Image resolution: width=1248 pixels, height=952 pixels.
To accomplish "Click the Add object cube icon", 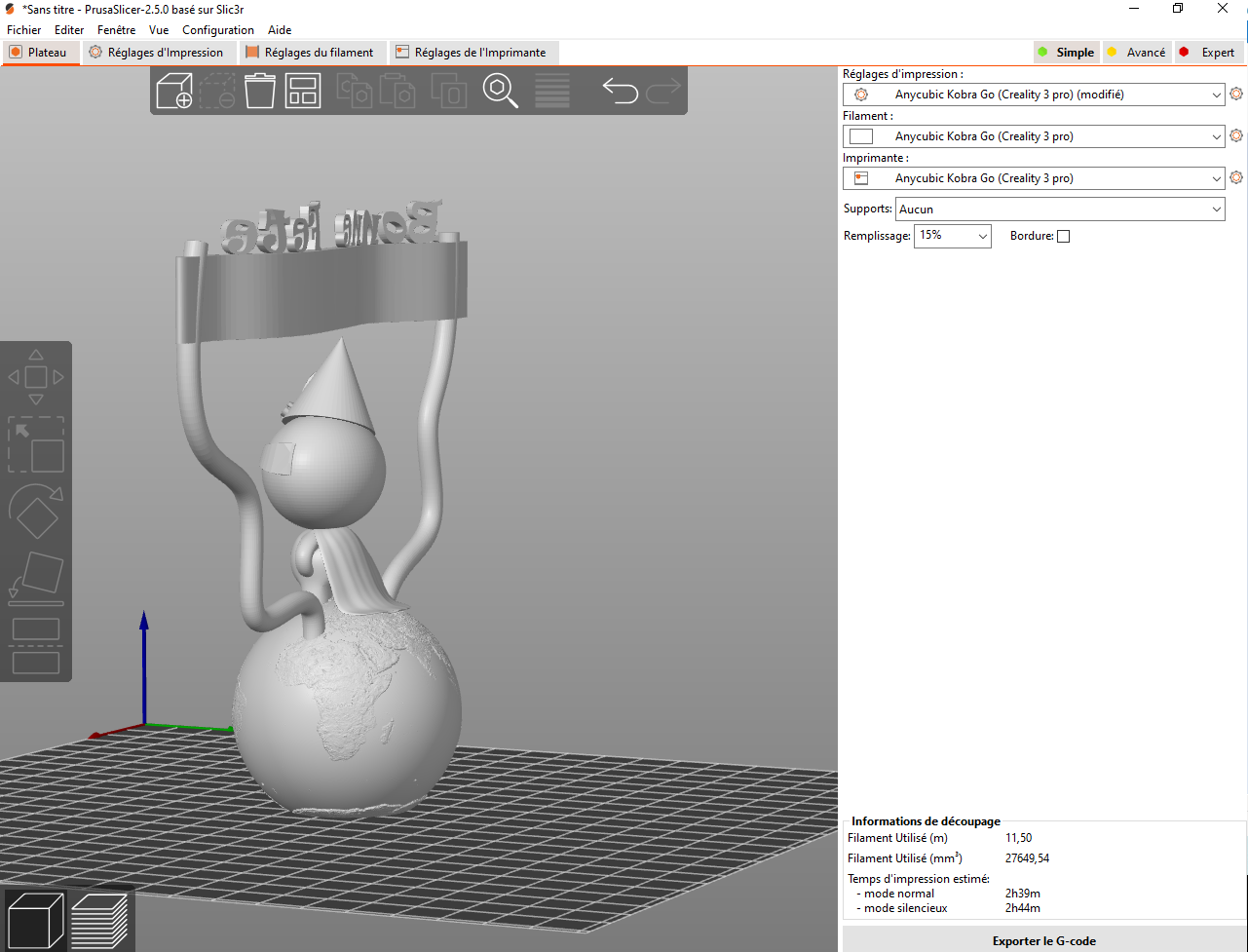I will (174, 91).
